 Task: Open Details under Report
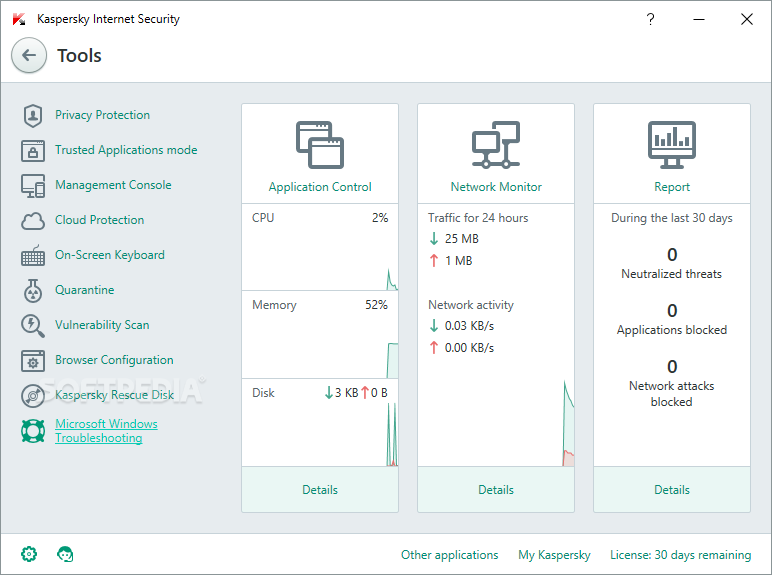[x=672, y=490]
